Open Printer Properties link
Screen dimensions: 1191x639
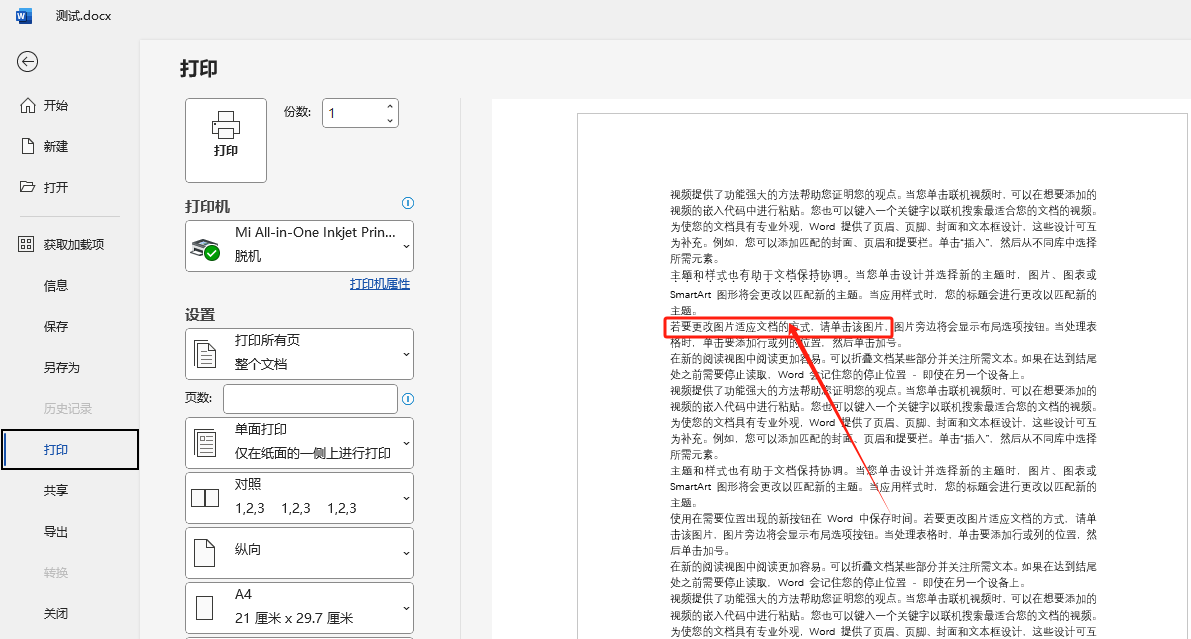pyautogui.click(x=379, y=284)
